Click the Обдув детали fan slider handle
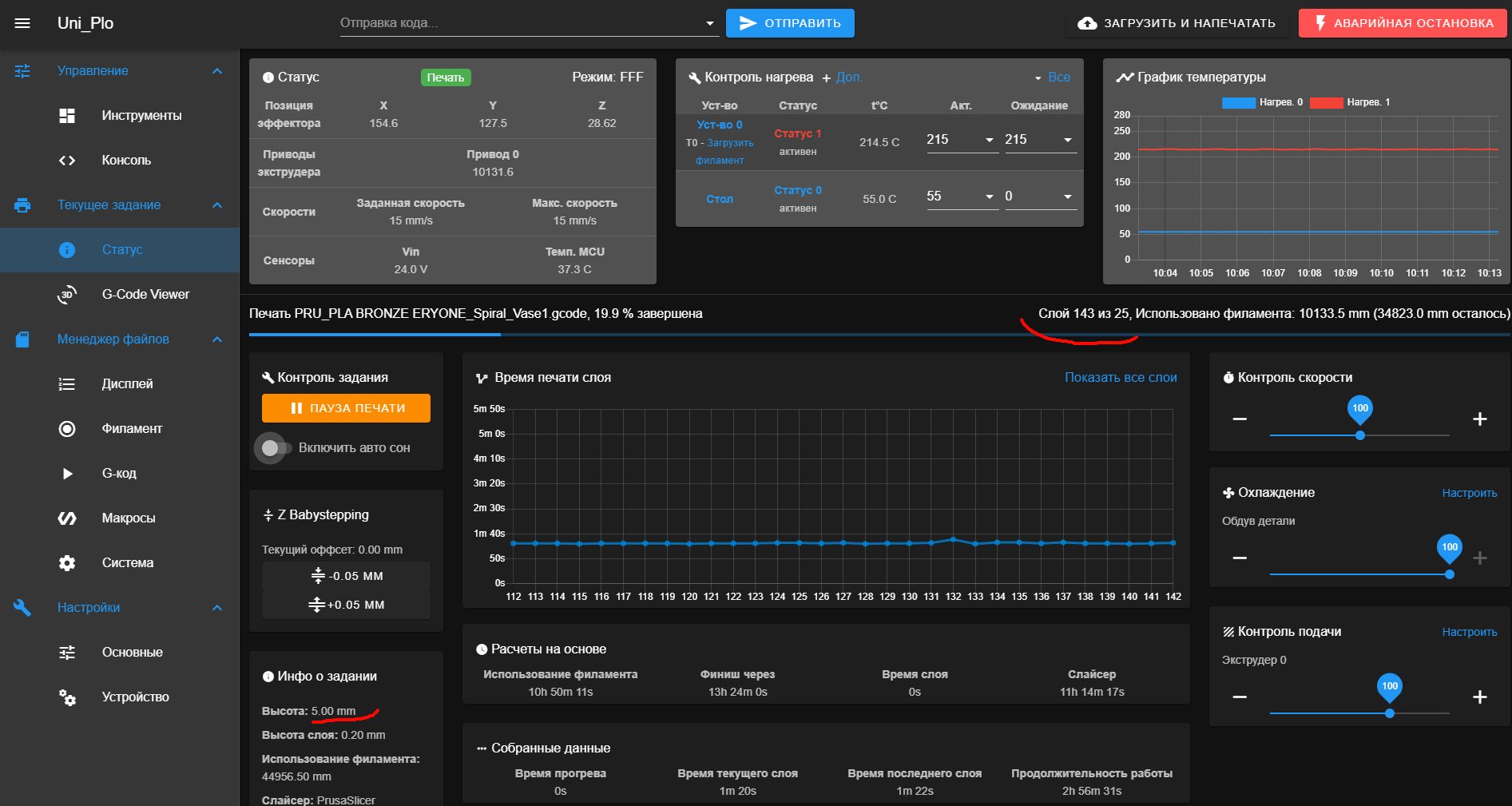 (1450, 574)
